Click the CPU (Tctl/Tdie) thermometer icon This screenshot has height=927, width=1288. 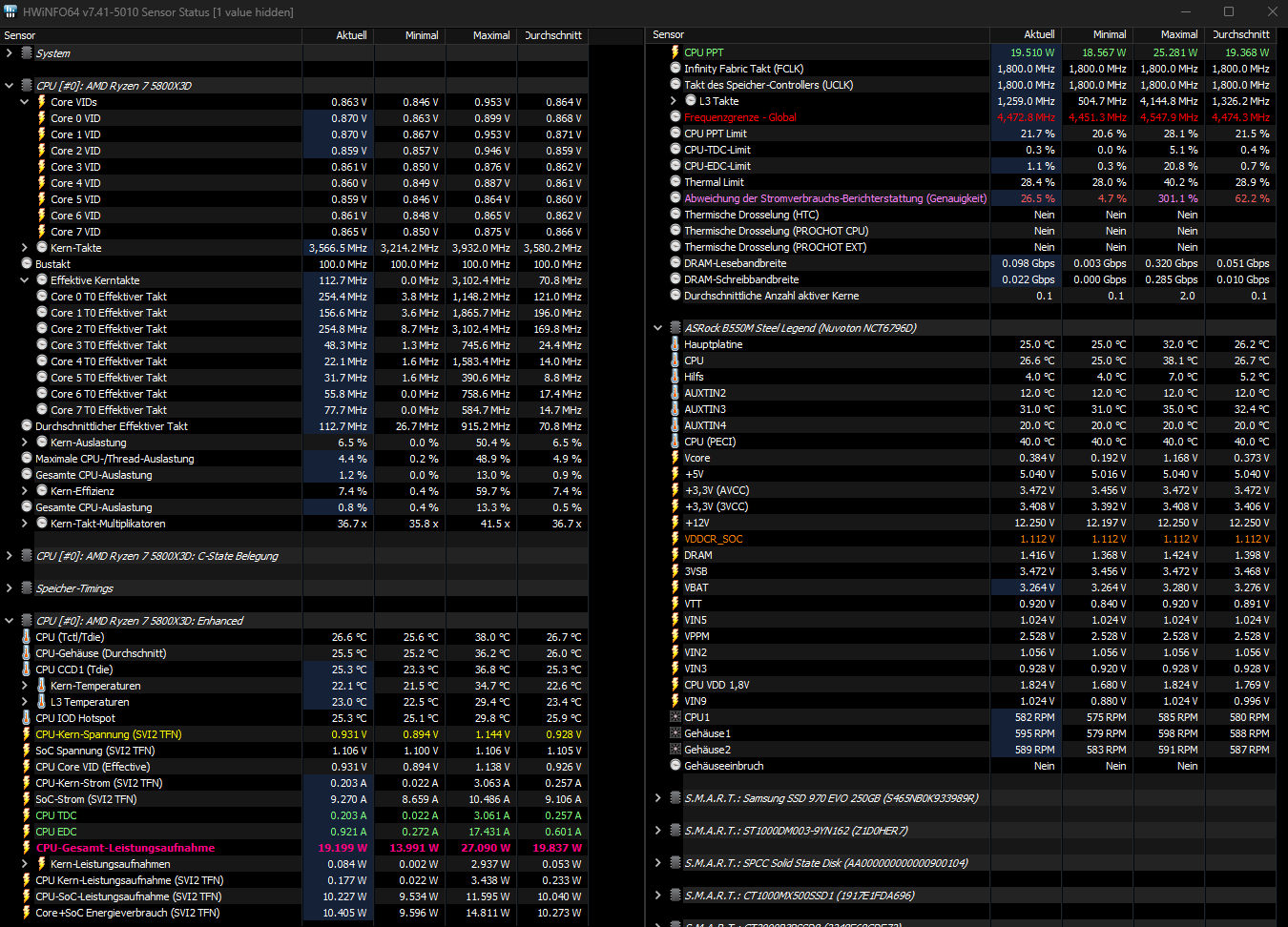pos(27,637)
